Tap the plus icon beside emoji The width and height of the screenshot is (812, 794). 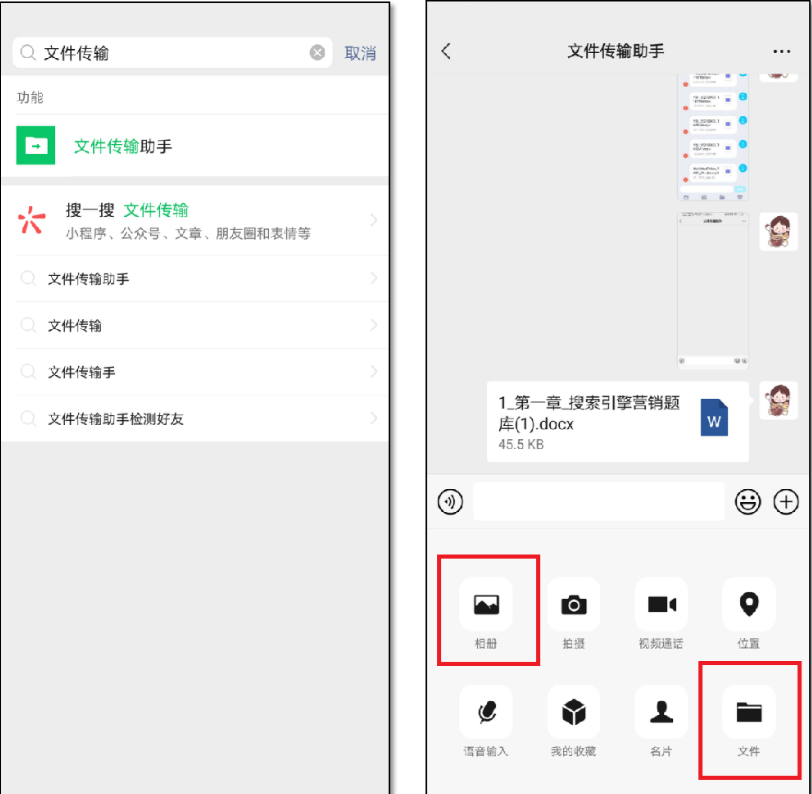click(786, 501)
